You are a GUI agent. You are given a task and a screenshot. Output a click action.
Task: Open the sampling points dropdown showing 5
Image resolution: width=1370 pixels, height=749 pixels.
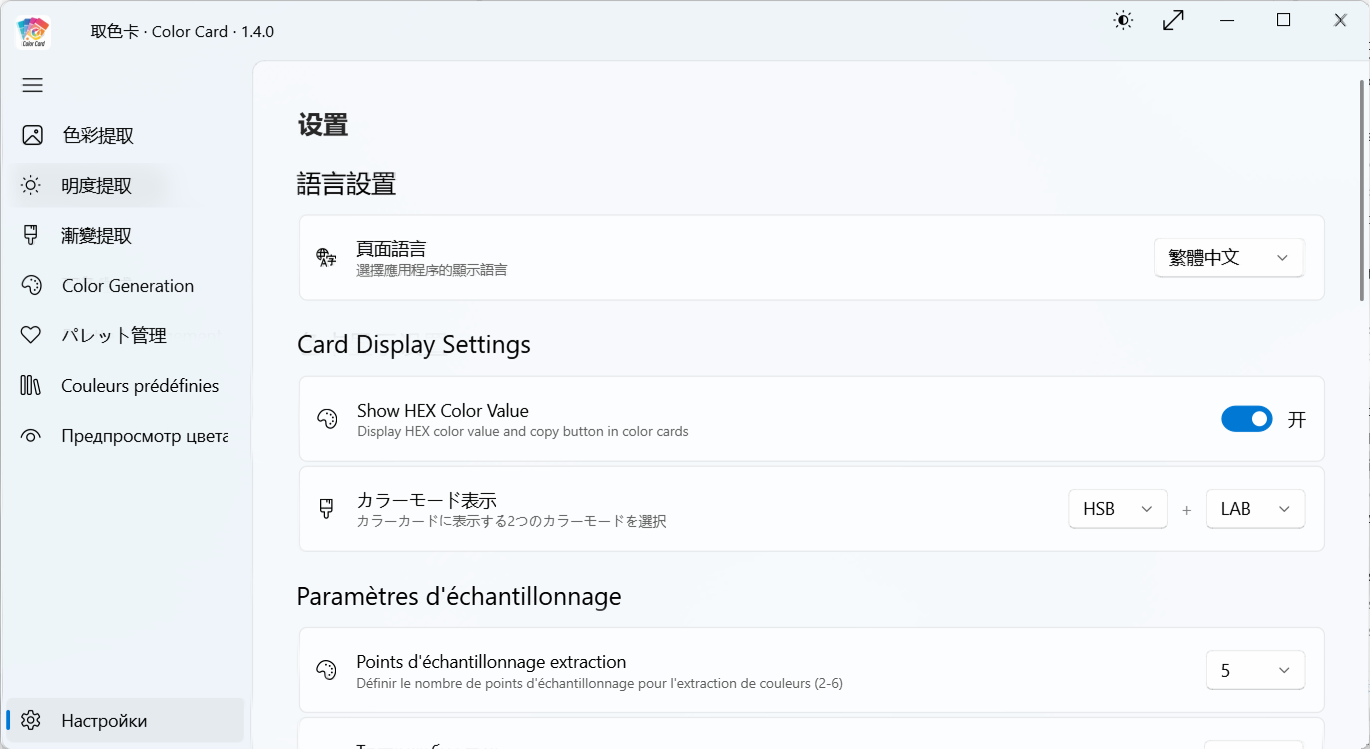click(1254, 670)
